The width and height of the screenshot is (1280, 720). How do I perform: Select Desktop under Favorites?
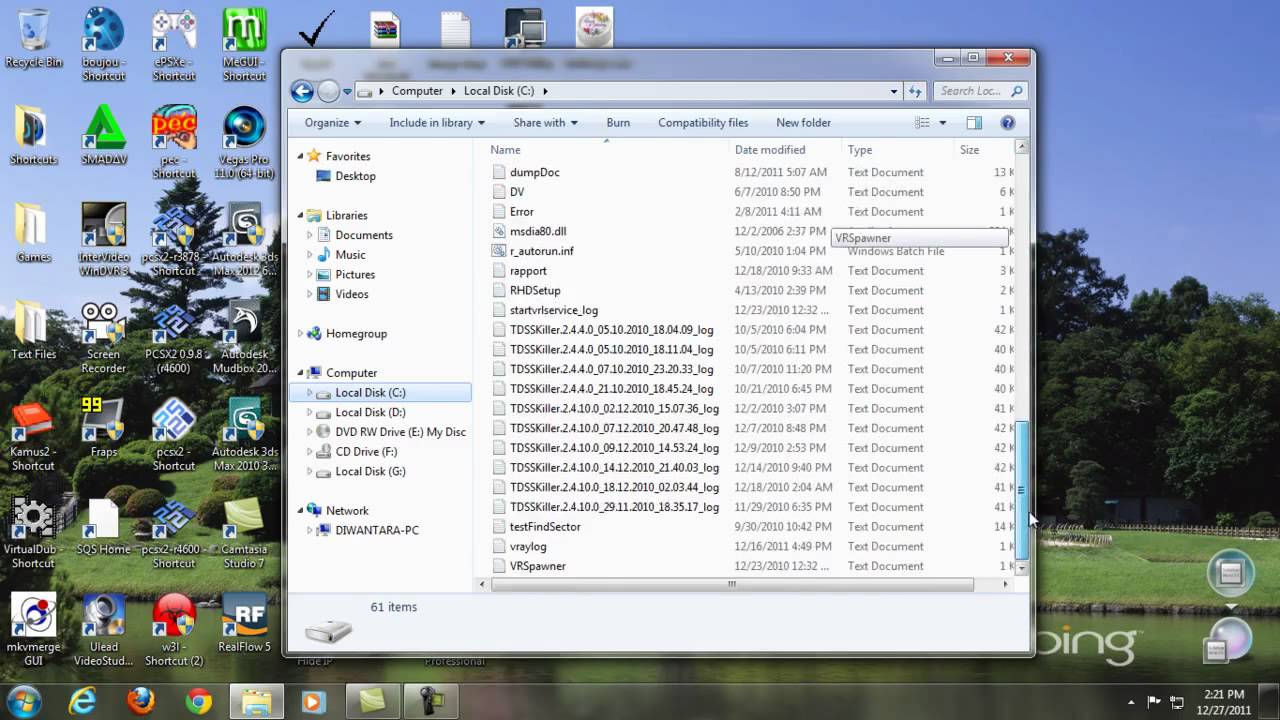tap(355, 176)
